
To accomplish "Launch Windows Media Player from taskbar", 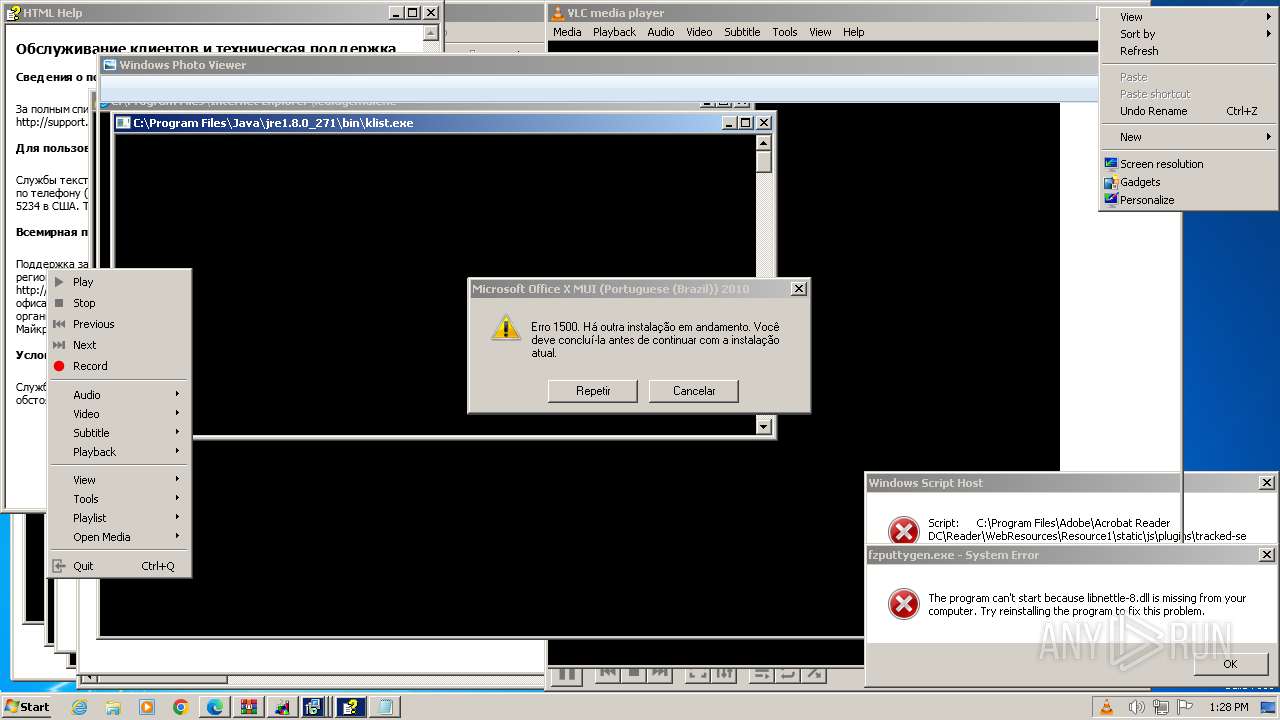I will [147, 707].
